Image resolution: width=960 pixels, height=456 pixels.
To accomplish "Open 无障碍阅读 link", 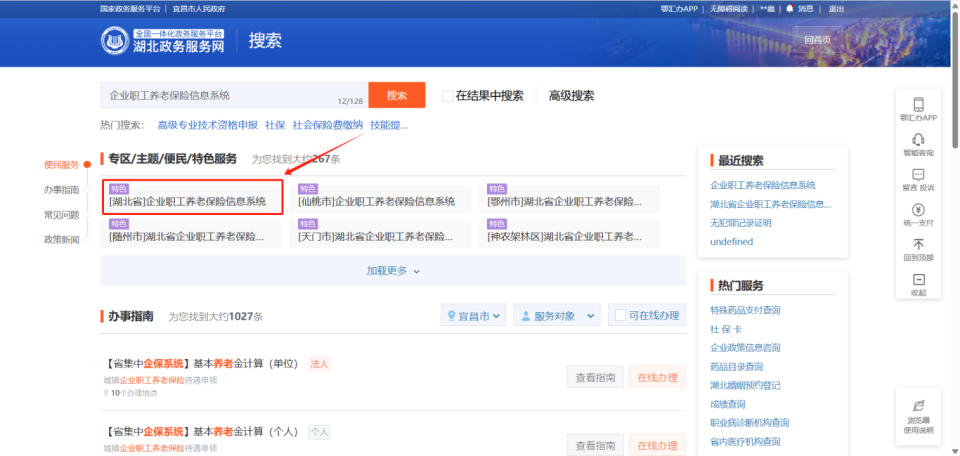I will coord(729,9).
